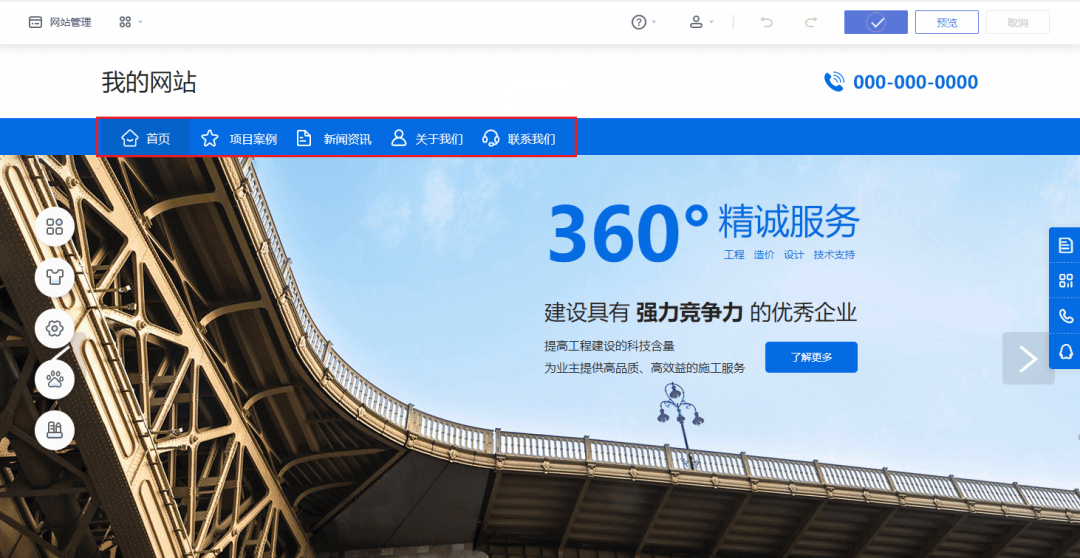1080x558 pixels.
Task: Click the books icon in left sidebar
Action: [54, 430]
